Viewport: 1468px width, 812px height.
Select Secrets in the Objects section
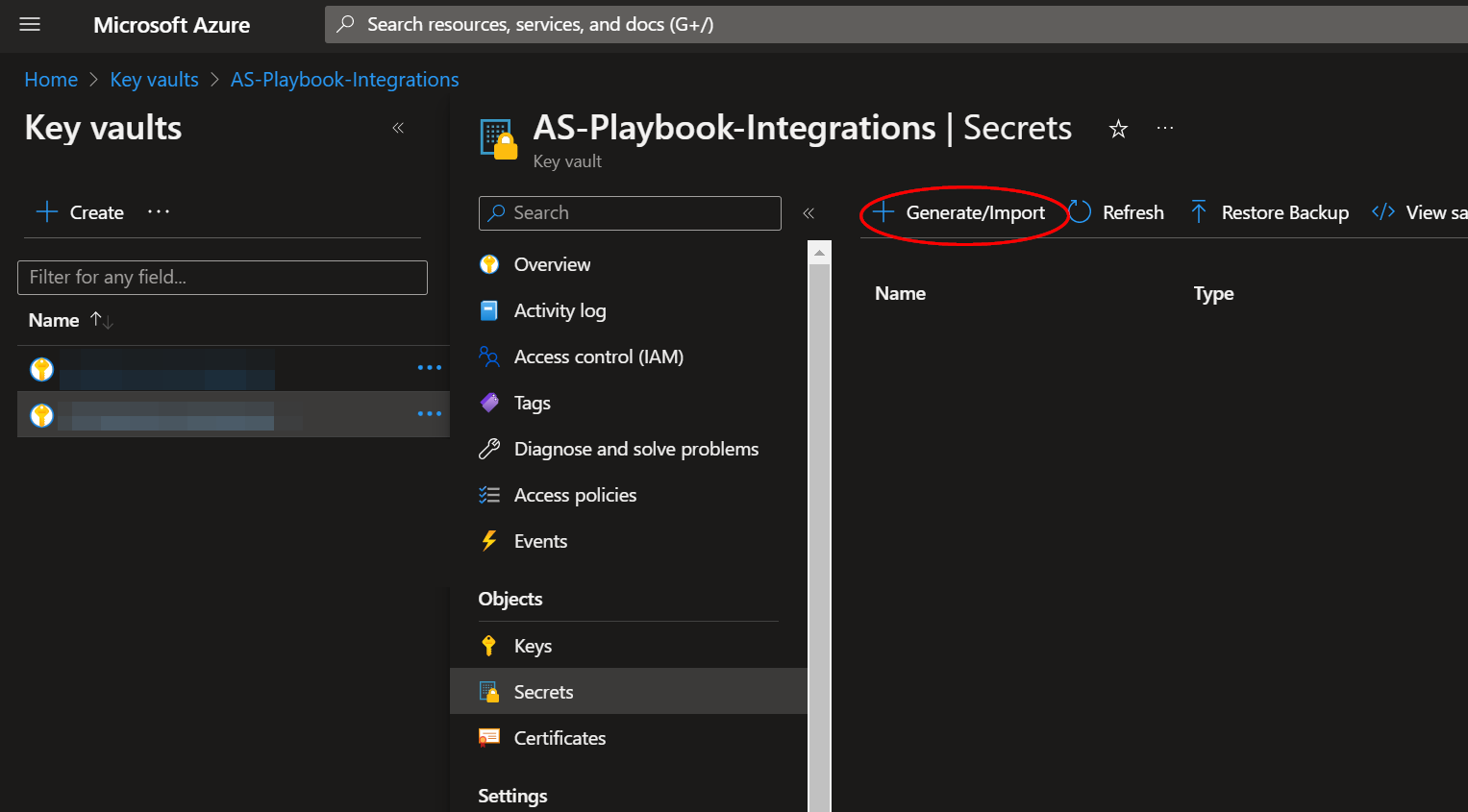coord(629,692)
